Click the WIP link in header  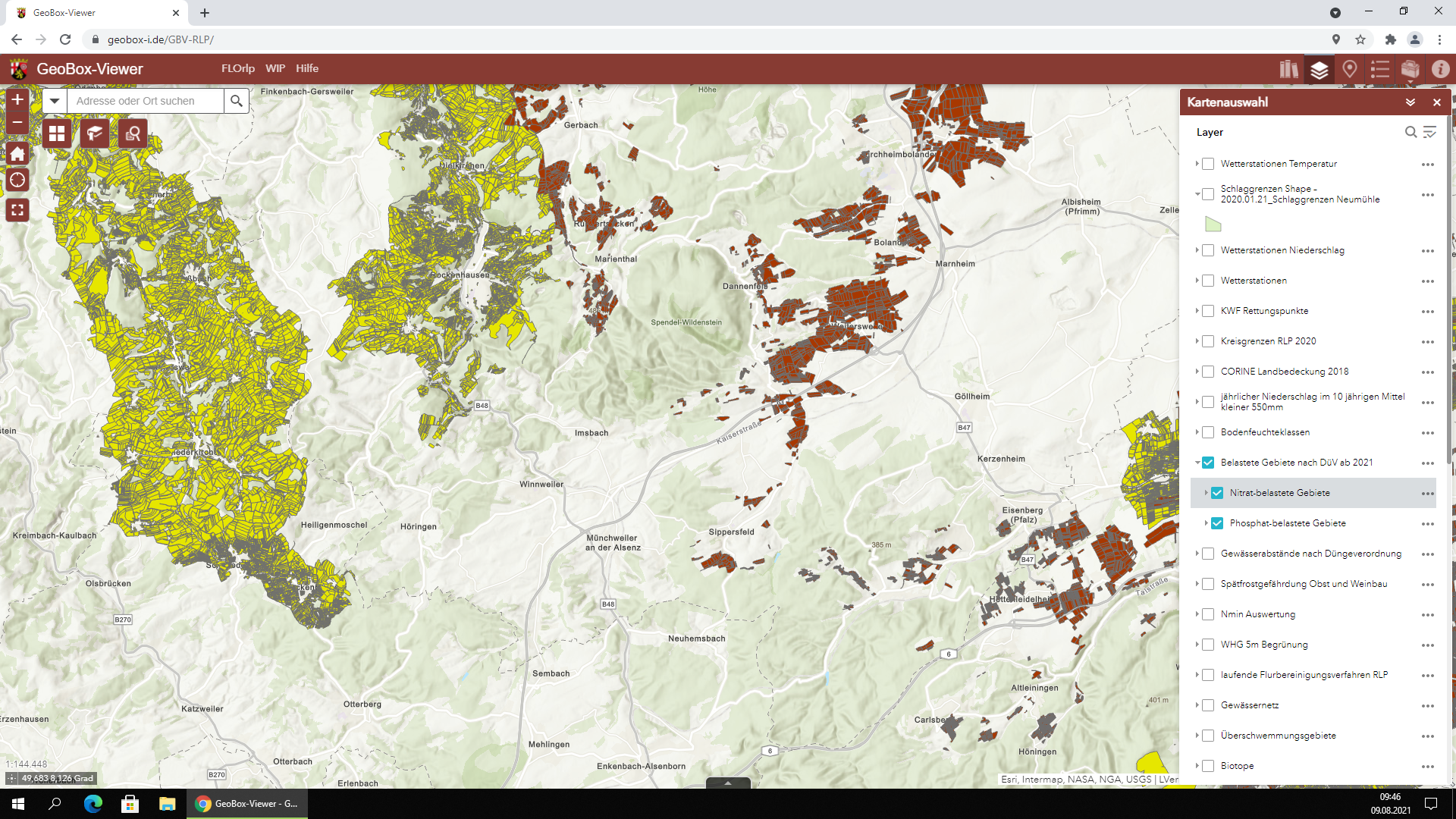275,68
